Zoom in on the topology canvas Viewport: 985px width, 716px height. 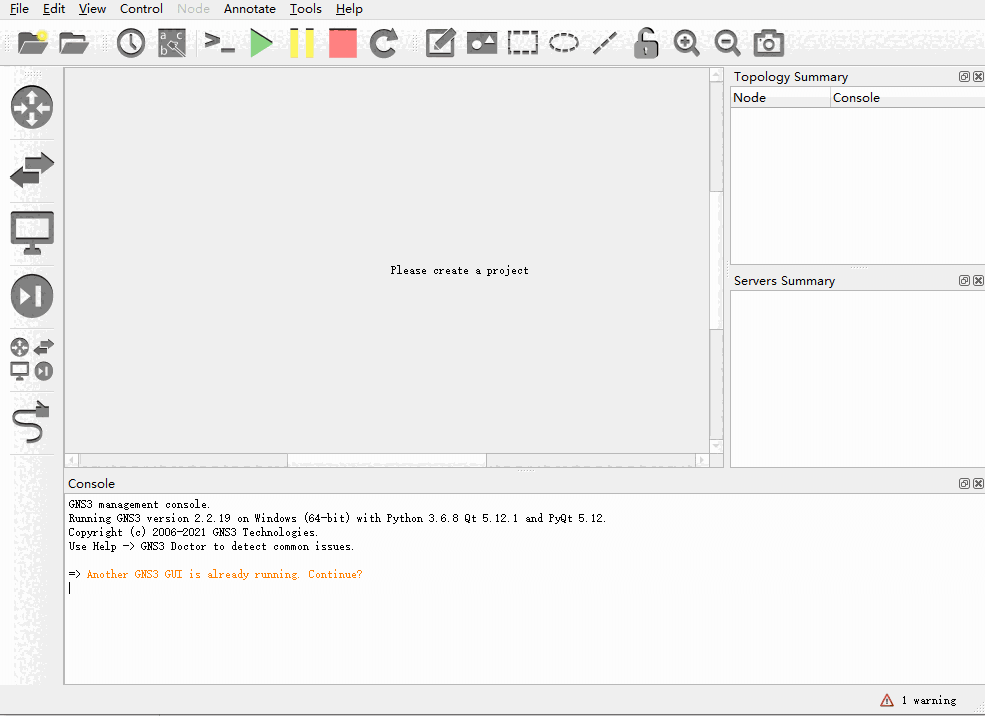686,42
